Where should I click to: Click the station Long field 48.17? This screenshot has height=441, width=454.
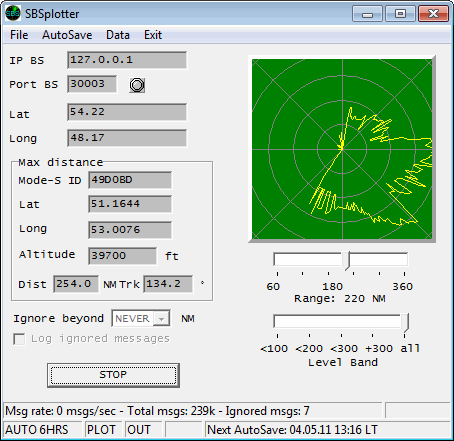[127, 138]
